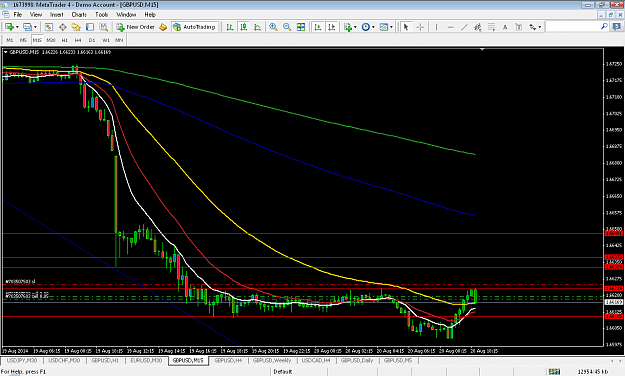Screen dimensions: 625x376
Task: Open the Market Watch panel icon
Action: (x=49, y=27)
